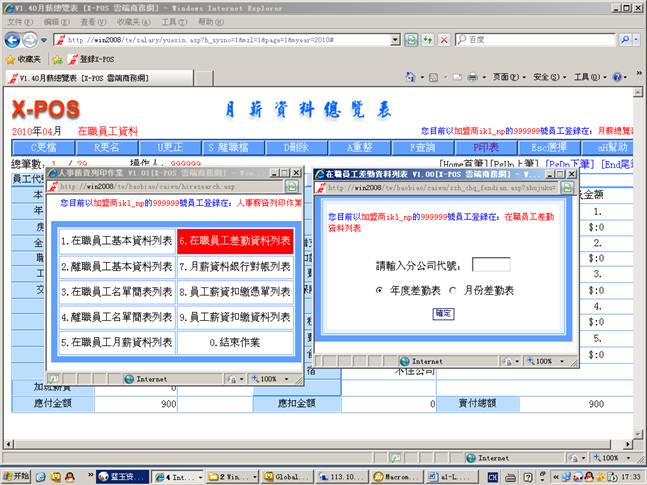Open the 收藏夾 favorites star icon
The height and width of the screenshot is (485, 647).
pos(9,59)
